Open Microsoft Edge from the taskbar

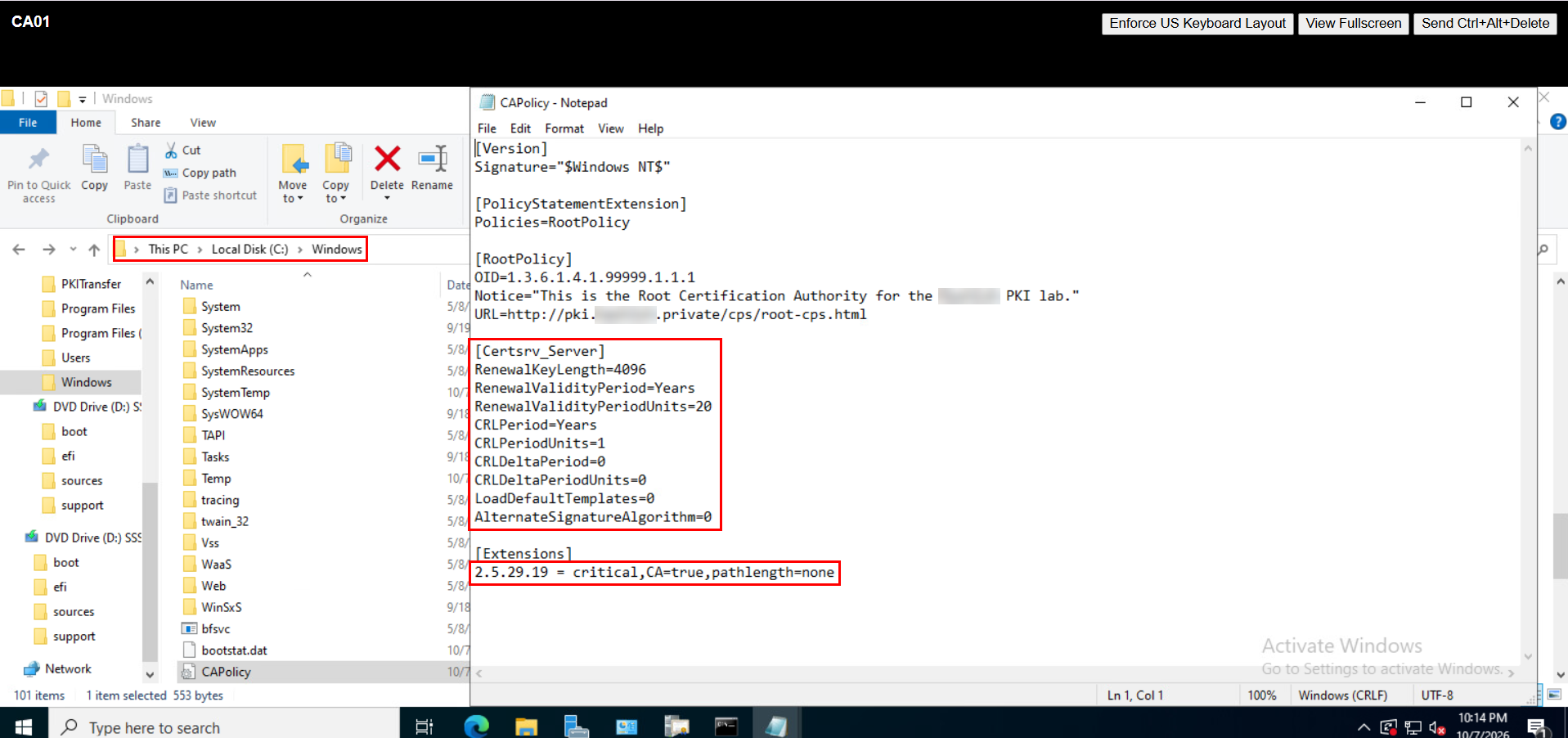click(476, 725)
